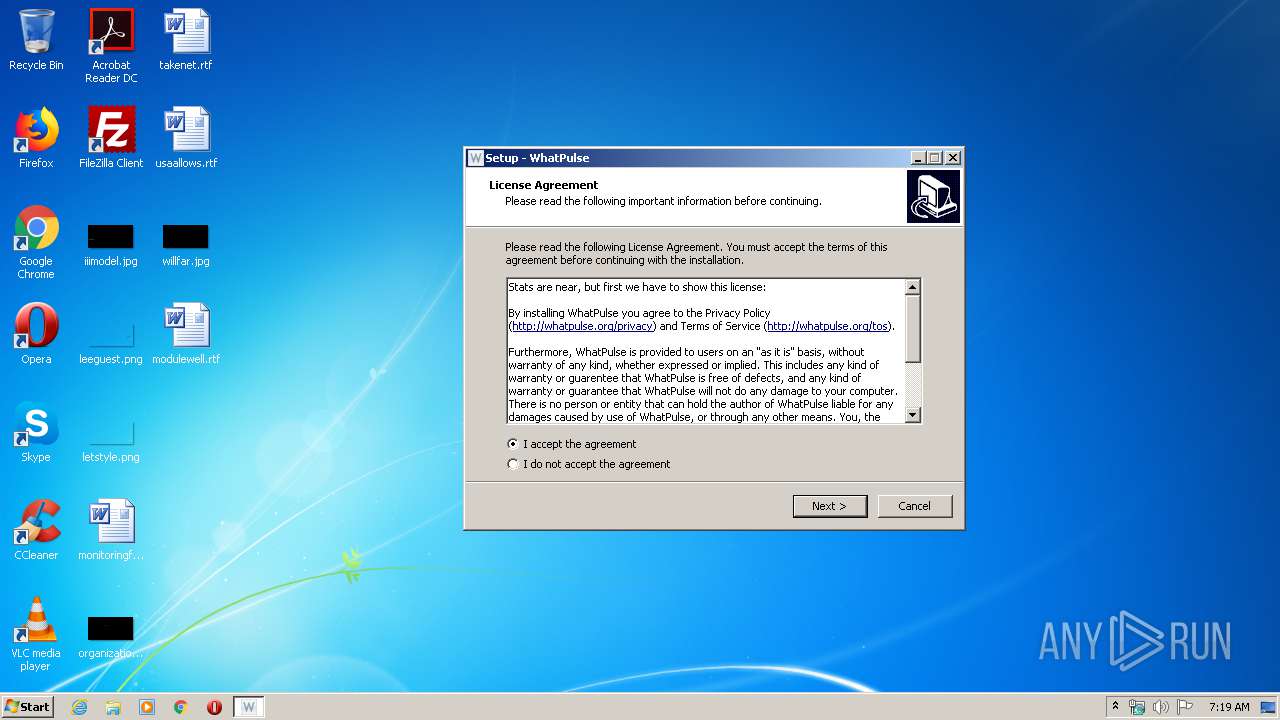Launch Acrobat Reader DC shortcut

(111, 46)
